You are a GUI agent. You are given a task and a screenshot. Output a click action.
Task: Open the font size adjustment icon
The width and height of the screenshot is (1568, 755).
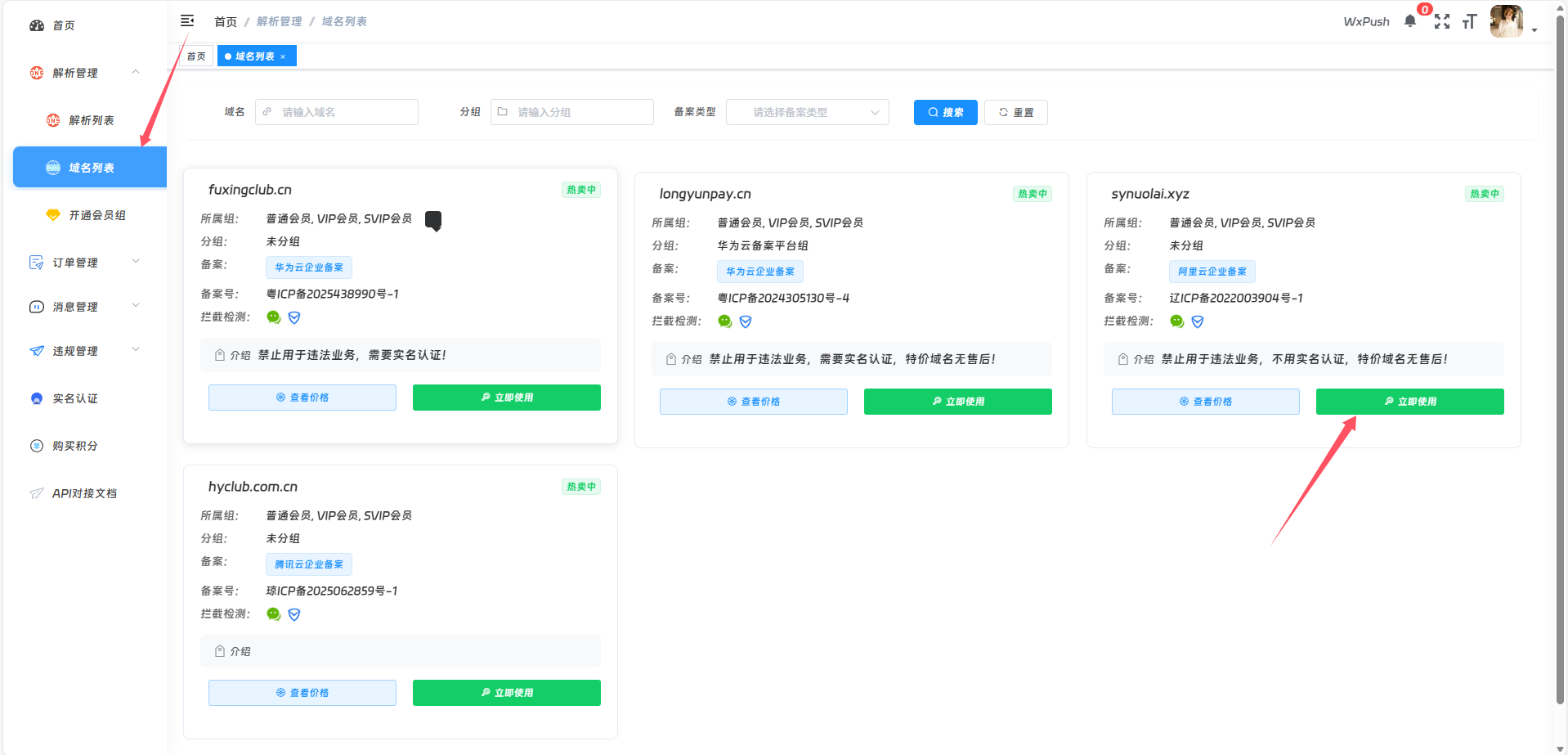point(1470,22)
